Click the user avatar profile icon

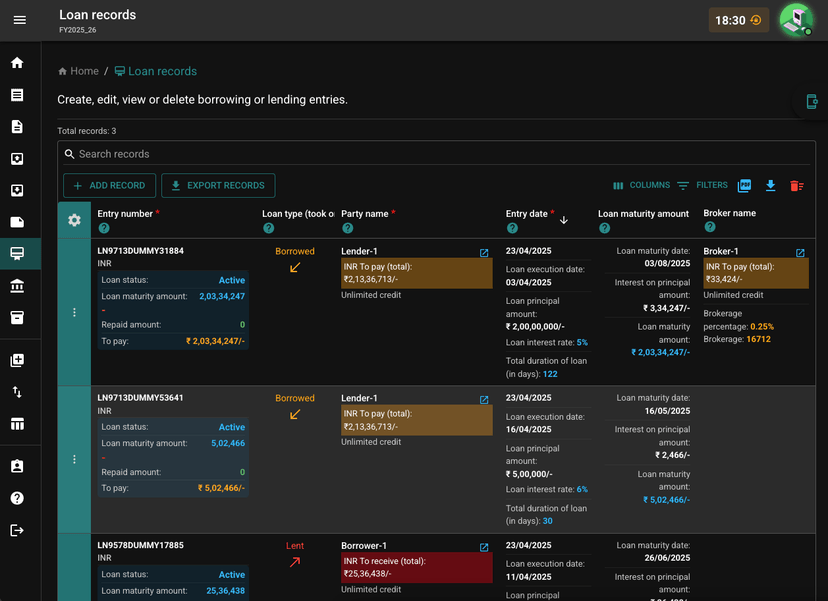click(796, 20)
